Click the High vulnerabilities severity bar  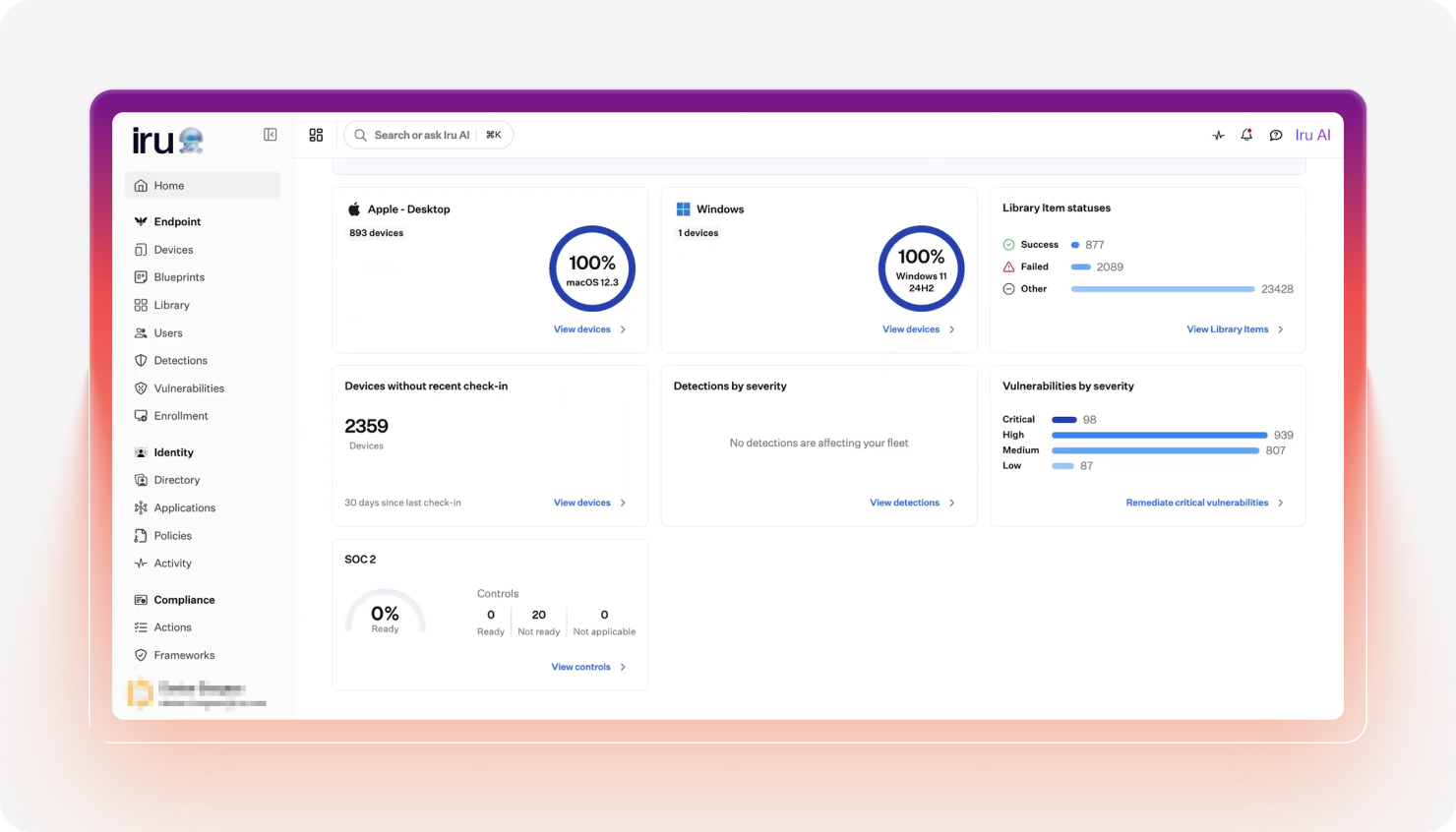coord(1159,435)
